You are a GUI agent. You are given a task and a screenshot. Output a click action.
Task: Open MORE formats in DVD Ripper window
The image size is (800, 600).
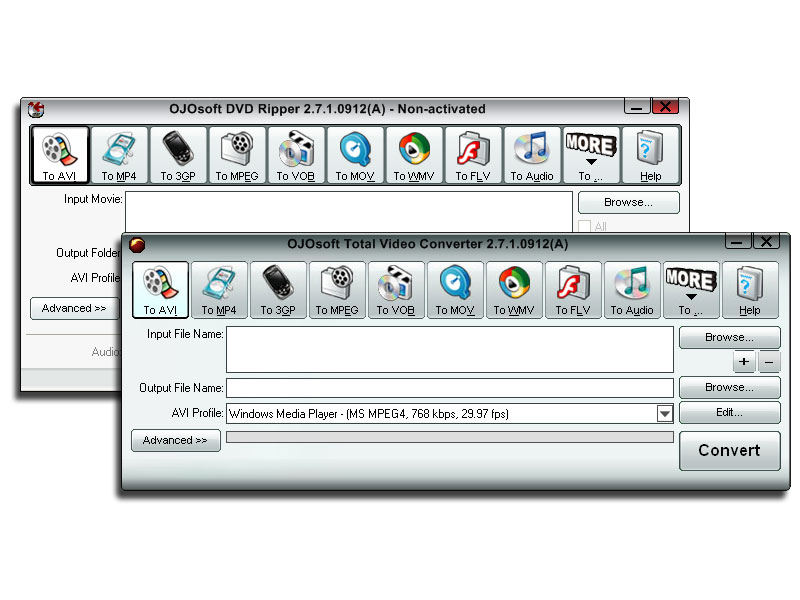pyautogui.click(x=591, y=155)
